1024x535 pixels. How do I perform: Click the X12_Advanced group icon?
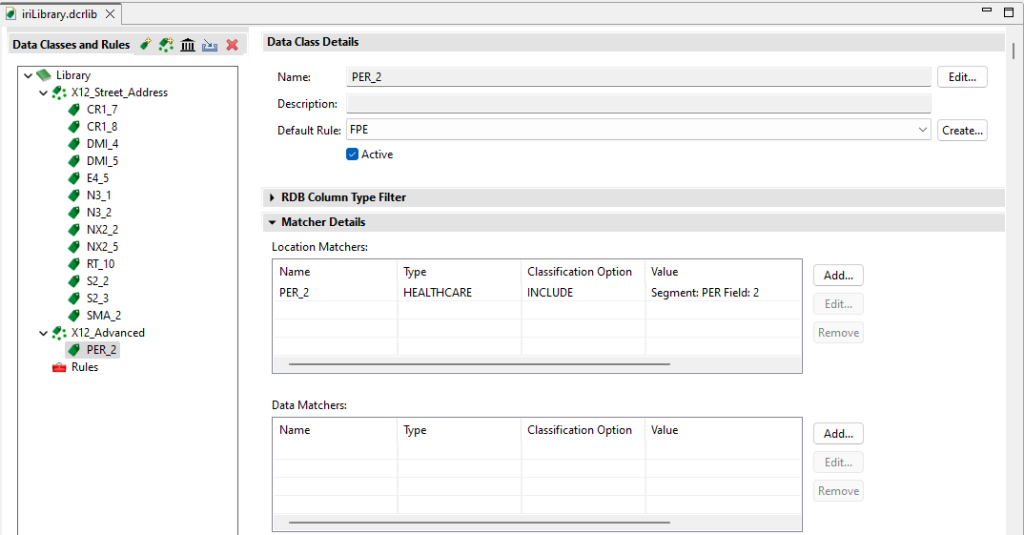coord(59,333)
